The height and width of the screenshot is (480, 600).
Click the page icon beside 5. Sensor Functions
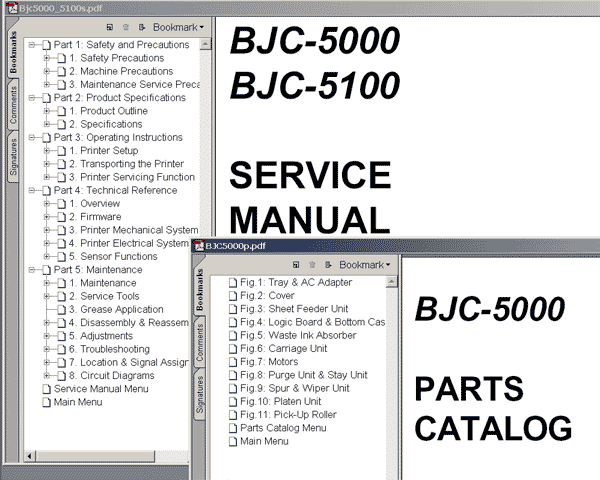coord(62,257)
